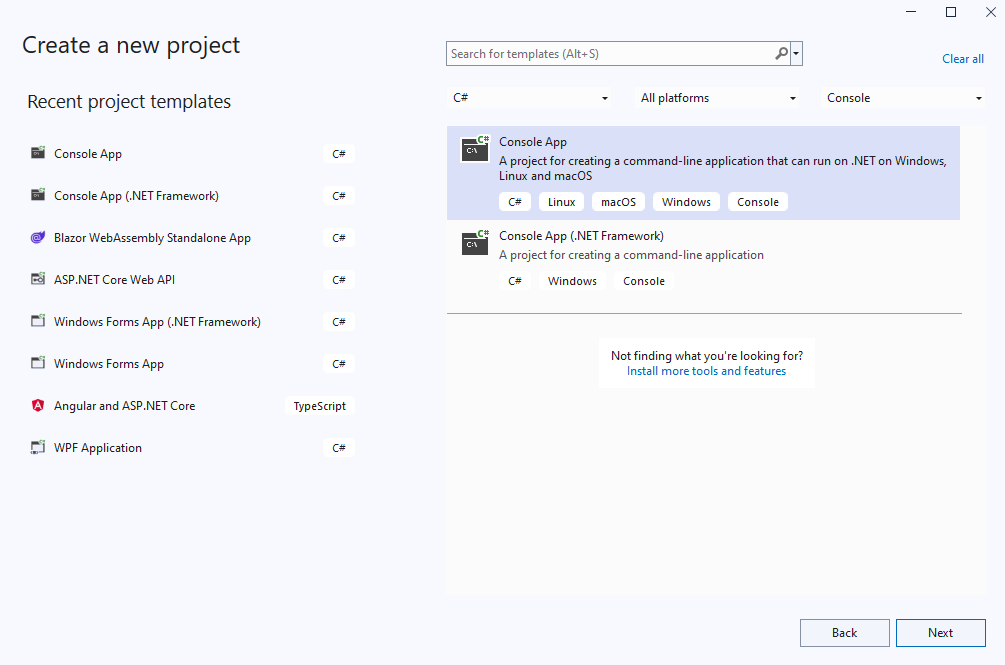Open the Console project type dropdown
The width and height of the screenshot is (1005, 665).
click(x=904, y=98)
